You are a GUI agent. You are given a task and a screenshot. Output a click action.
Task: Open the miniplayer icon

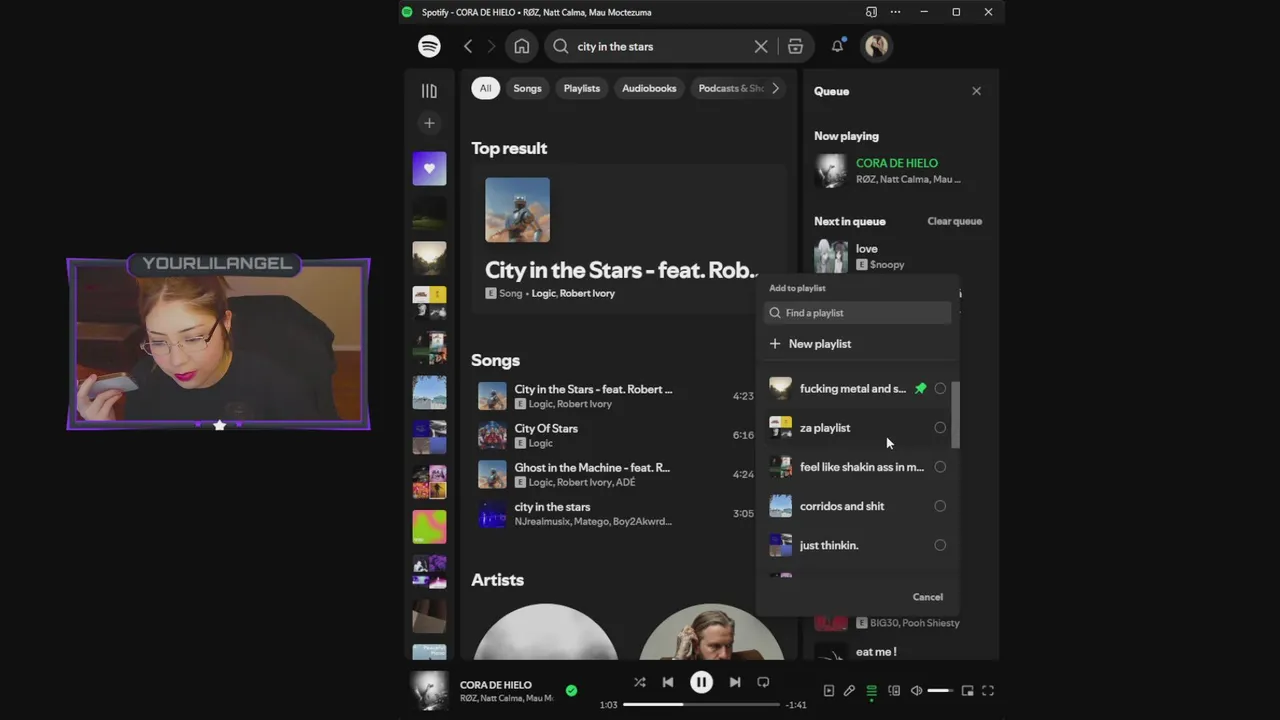pos(967,690)
